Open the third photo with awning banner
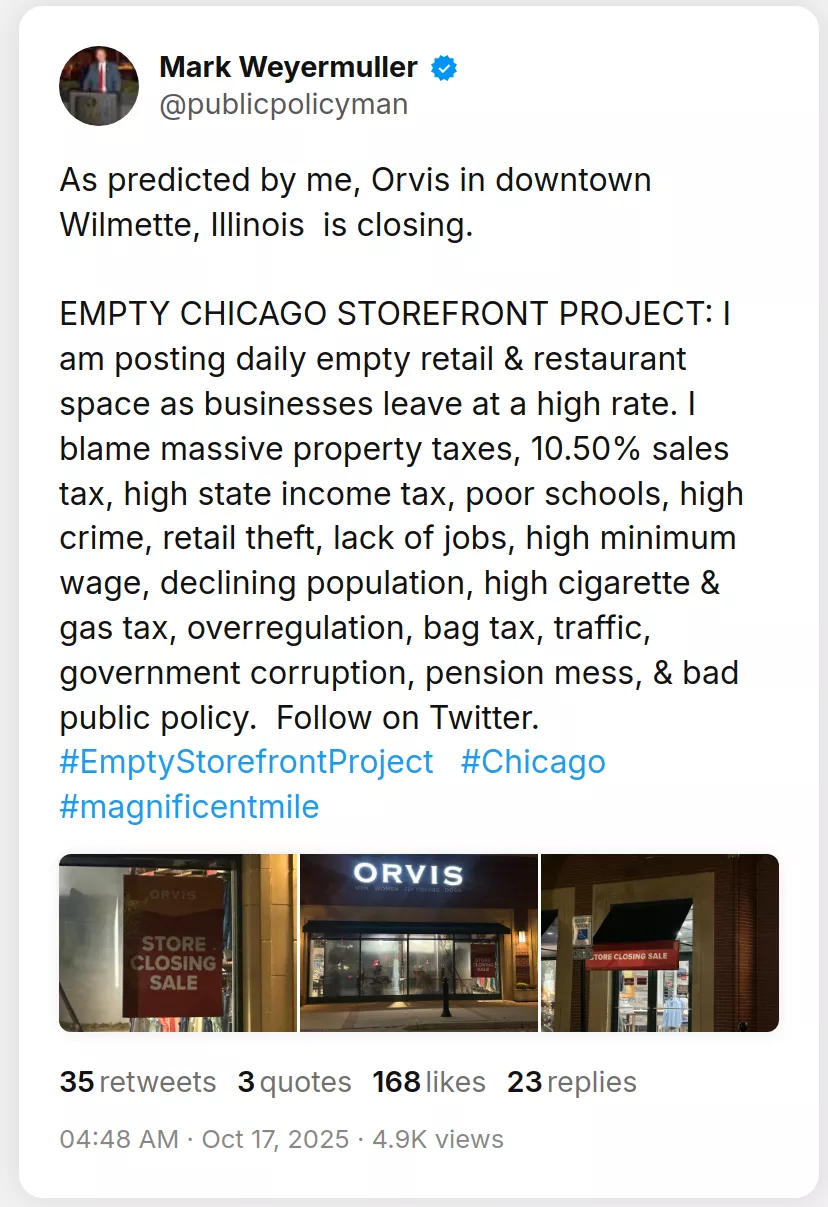Image resolution: width=828 pixels, height=1207 pixels. (x=660, y=942)
